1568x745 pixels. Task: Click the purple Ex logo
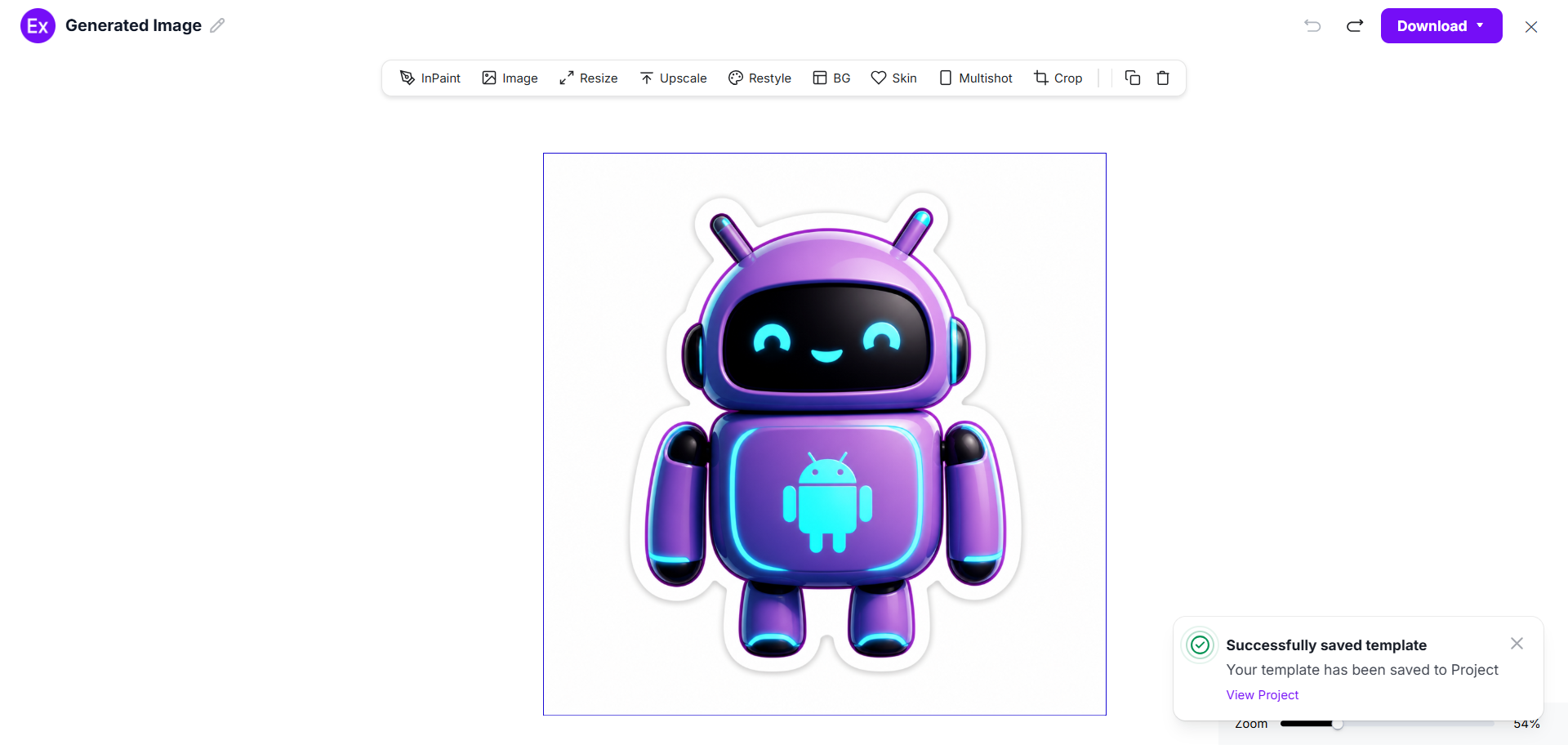[38, 26]
